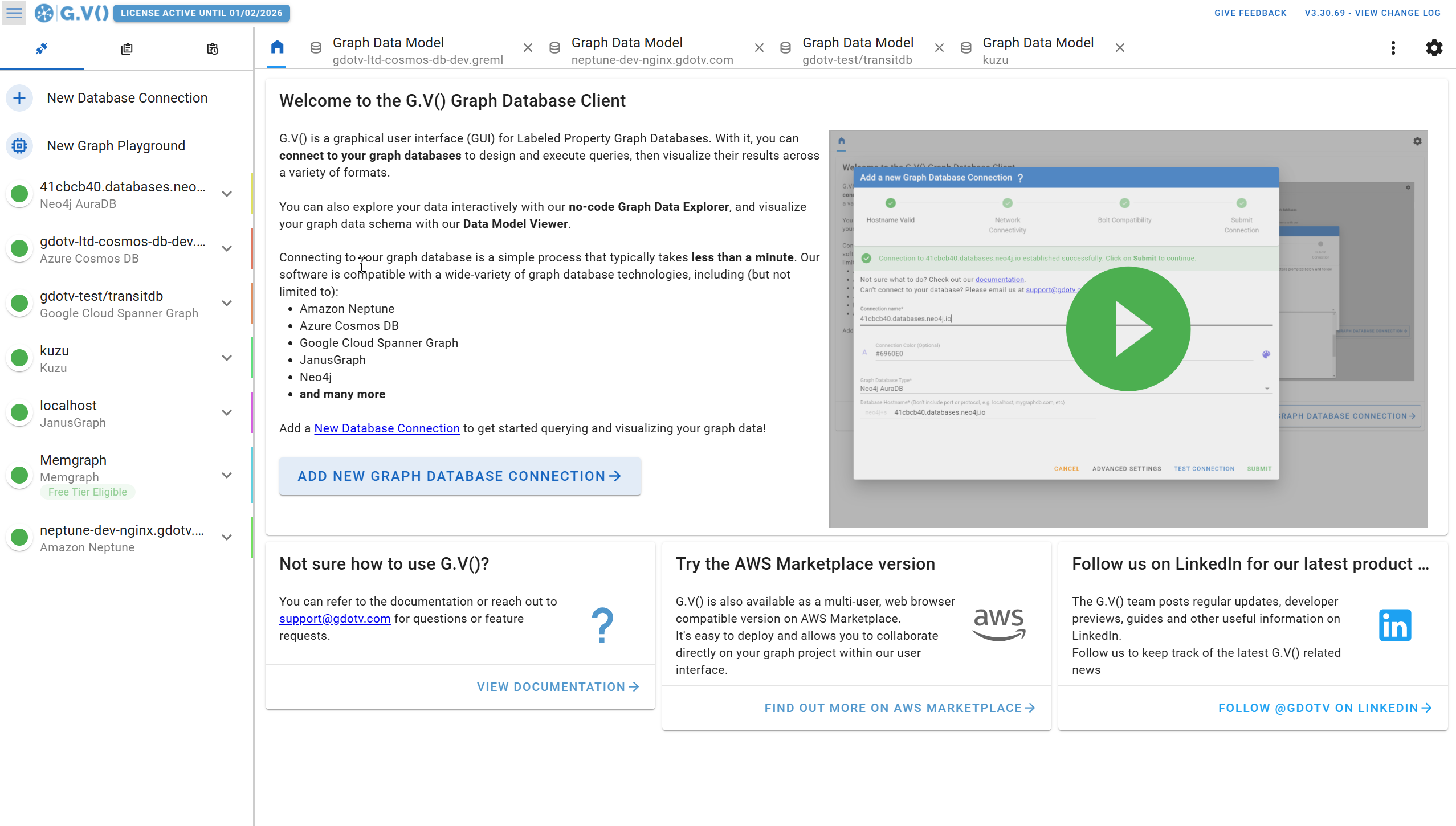Close the neptune-dev-nginx Graph Data Model tab
The width and height of the screenshot is (1456, 826).
(759, 48)
